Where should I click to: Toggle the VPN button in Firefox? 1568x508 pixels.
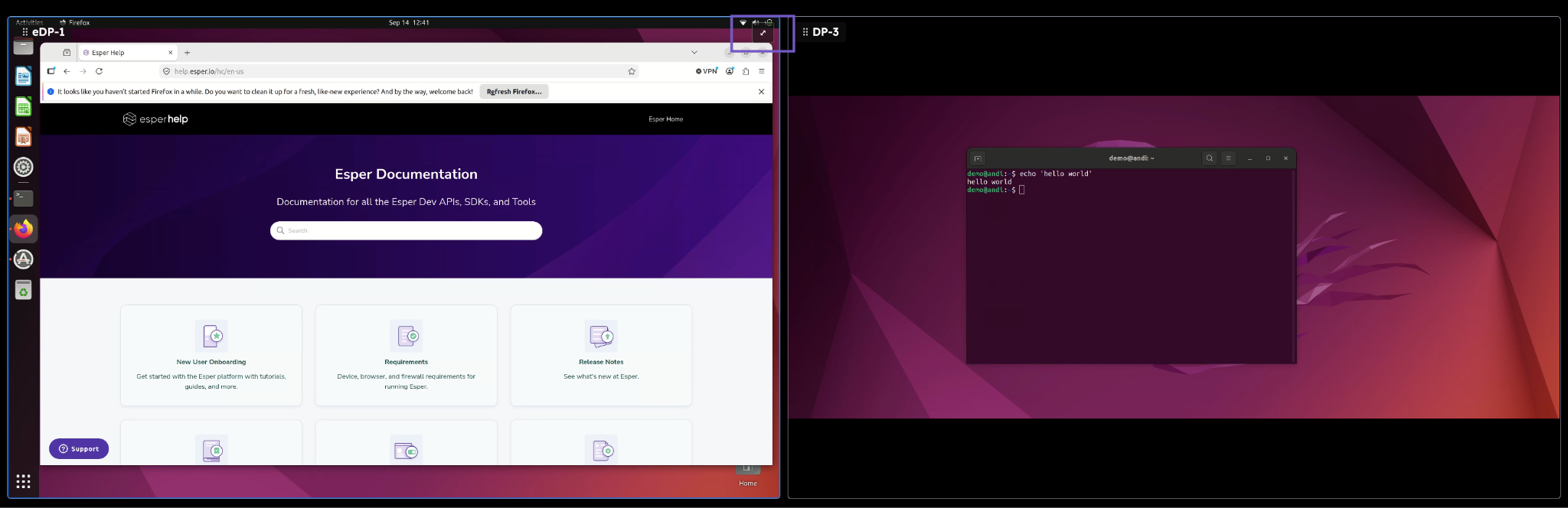click(x=707, y=71)
